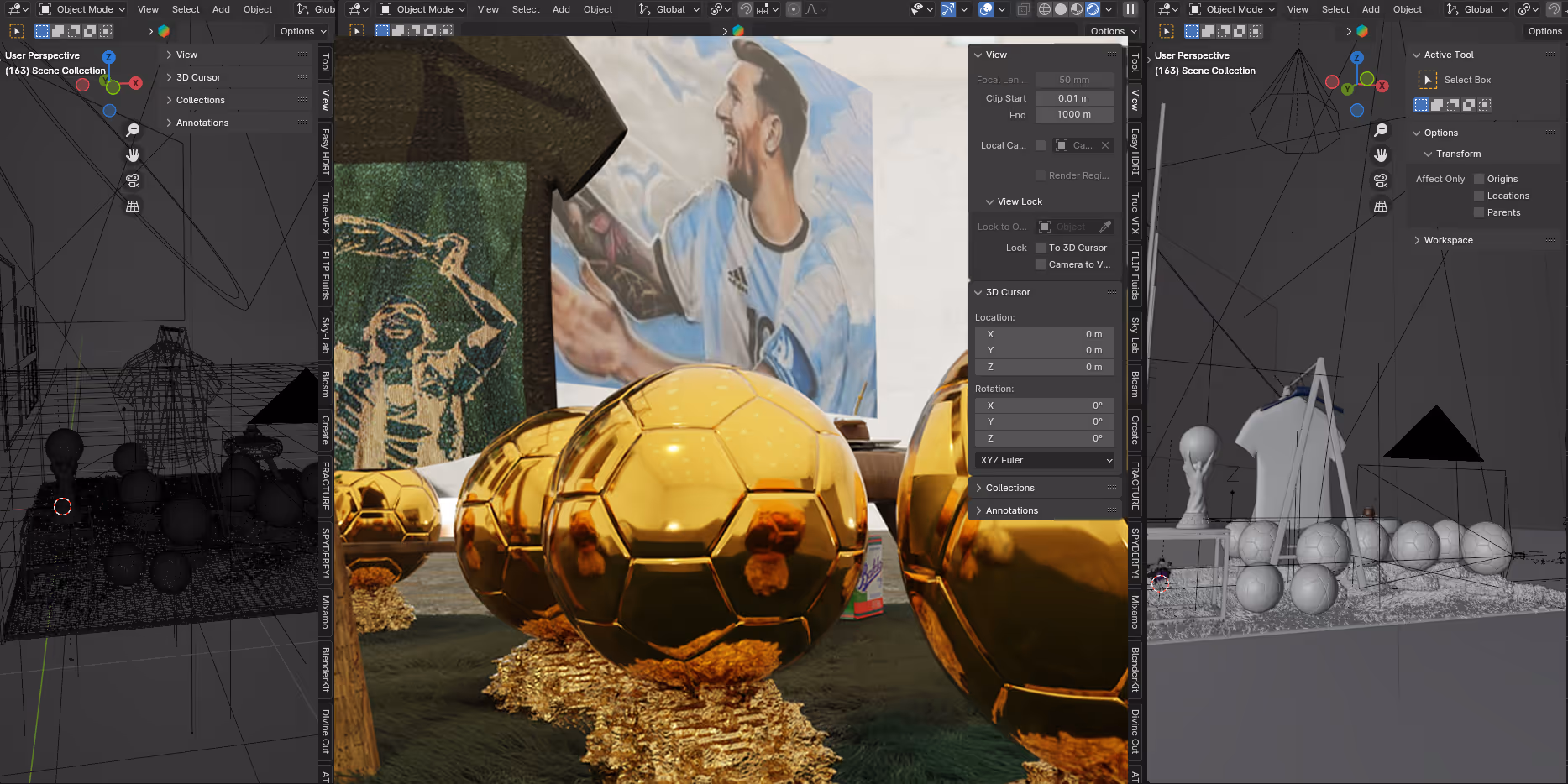This screenshot has height=784, width=1568.
Task: Enable Affect Only Locations checkbox
Action: [1479, 196]
